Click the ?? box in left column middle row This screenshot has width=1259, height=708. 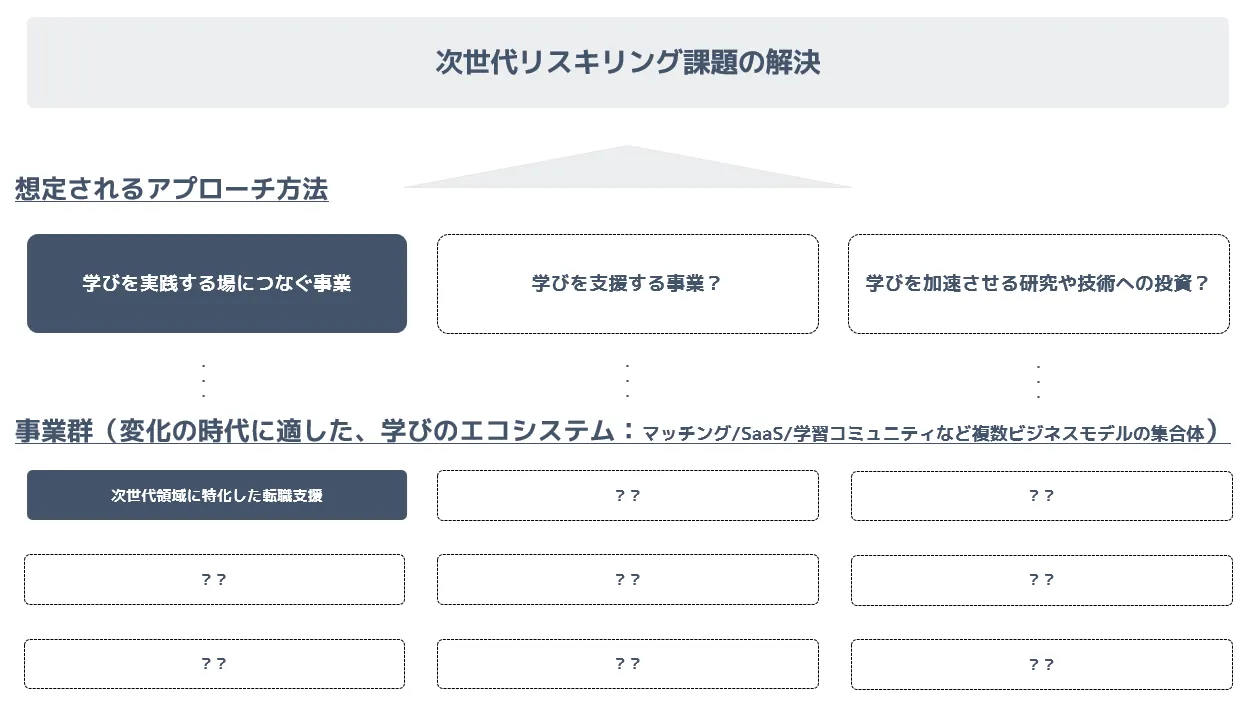[x=214, y=579]
